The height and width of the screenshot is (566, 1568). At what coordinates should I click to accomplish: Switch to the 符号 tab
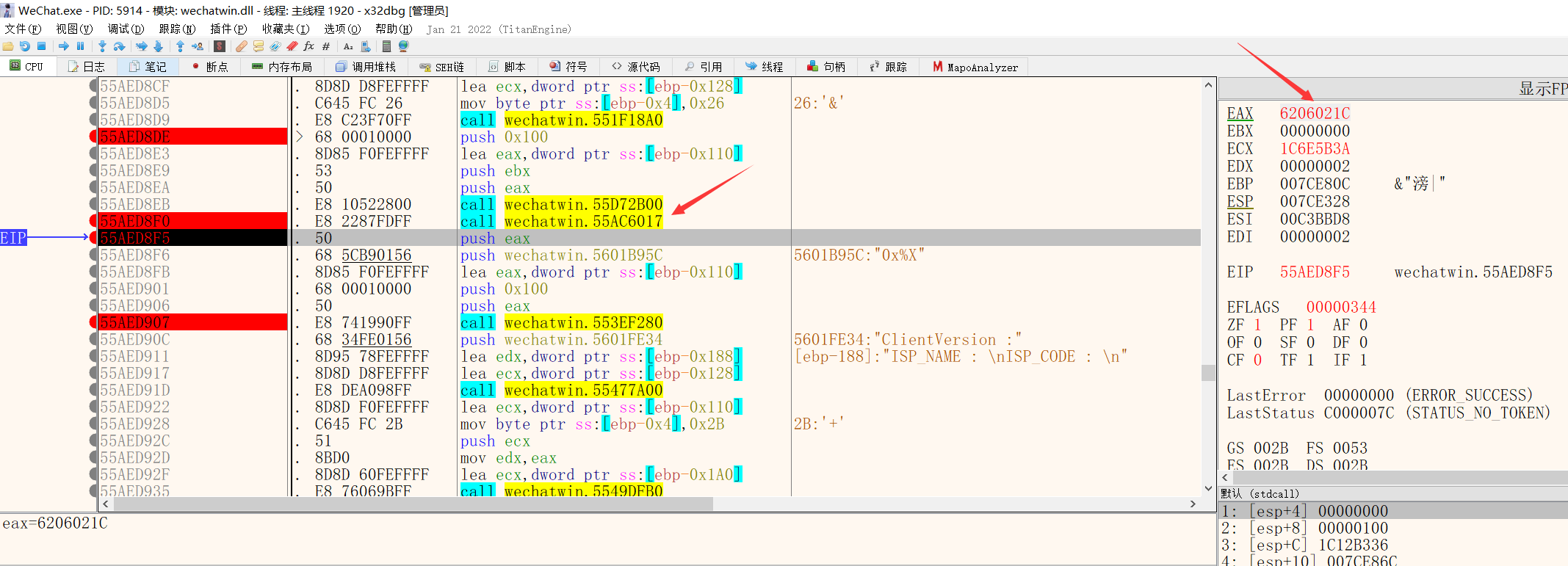click(x=569, y=67)
